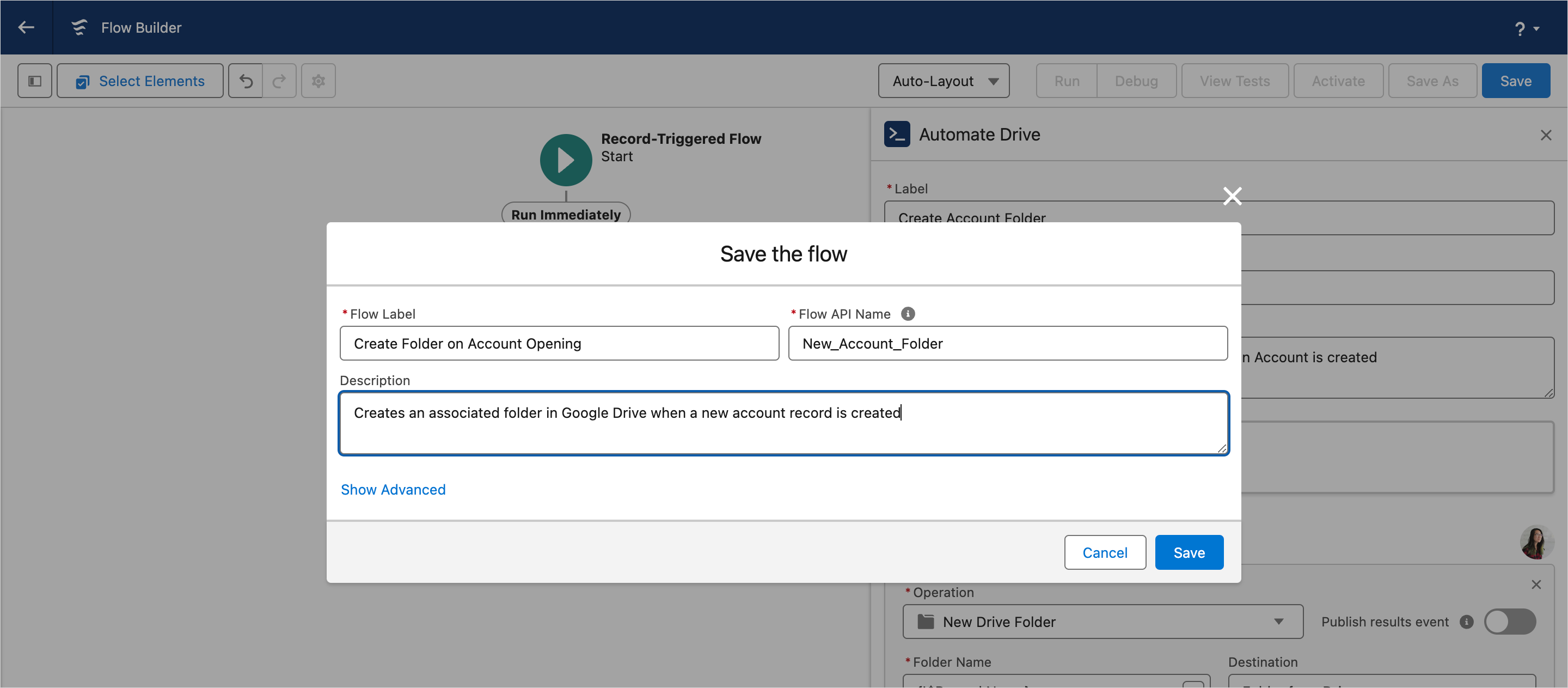1568x688 pixels.
Task: Click Select Elements in the toolbar
Action: 140,81
